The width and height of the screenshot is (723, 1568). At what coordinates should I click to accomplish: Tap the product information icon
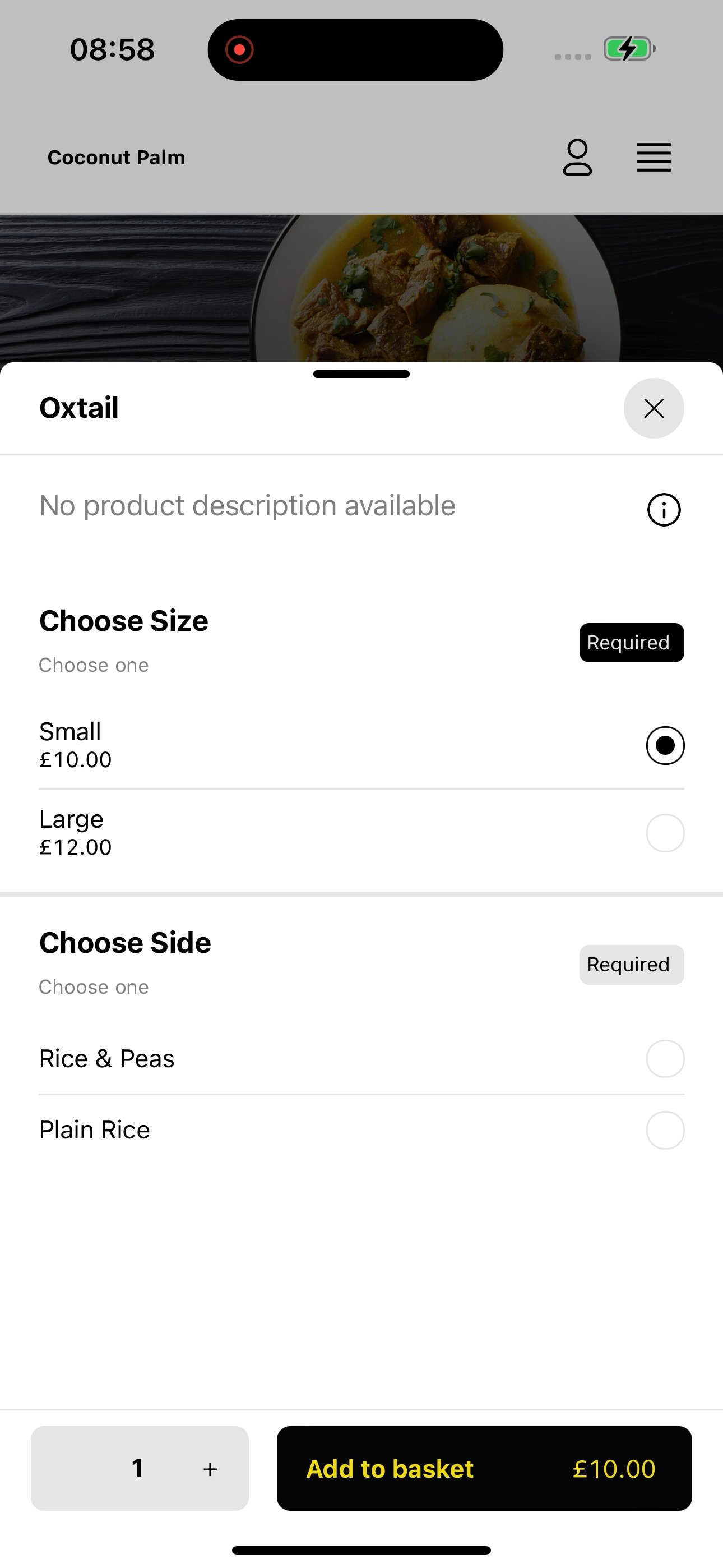[664, 509]
